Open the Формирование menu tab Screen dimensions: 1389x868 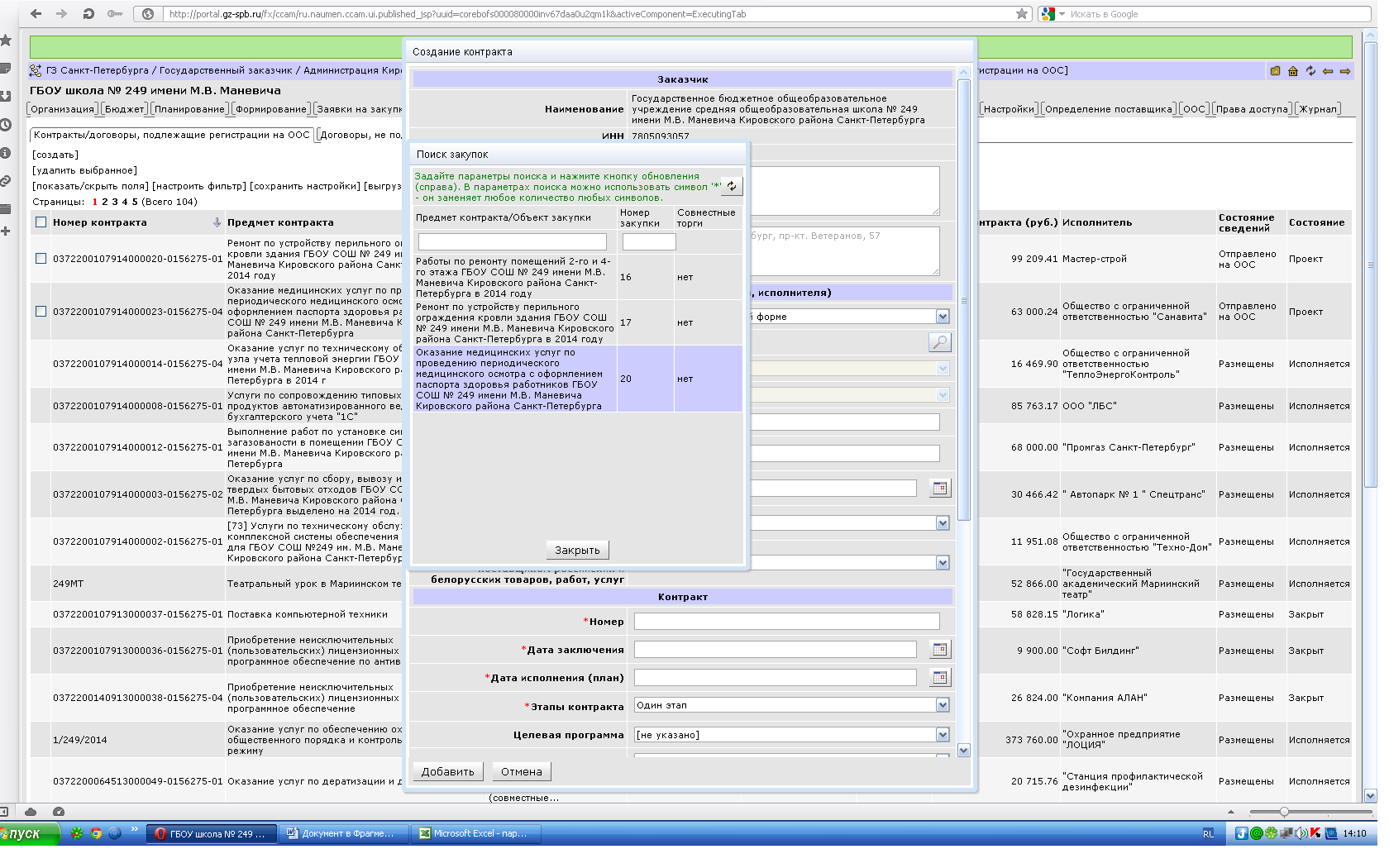271,109
